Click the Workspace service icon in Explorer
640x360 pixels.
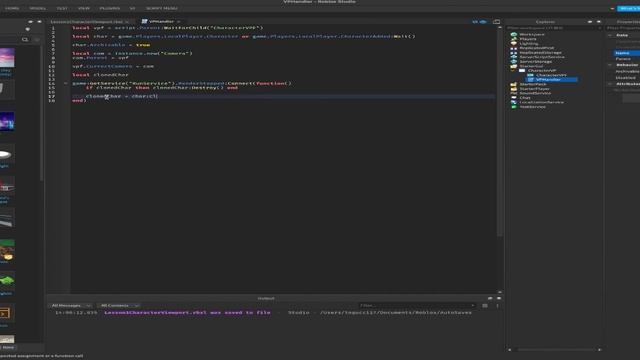click(514, 34)
